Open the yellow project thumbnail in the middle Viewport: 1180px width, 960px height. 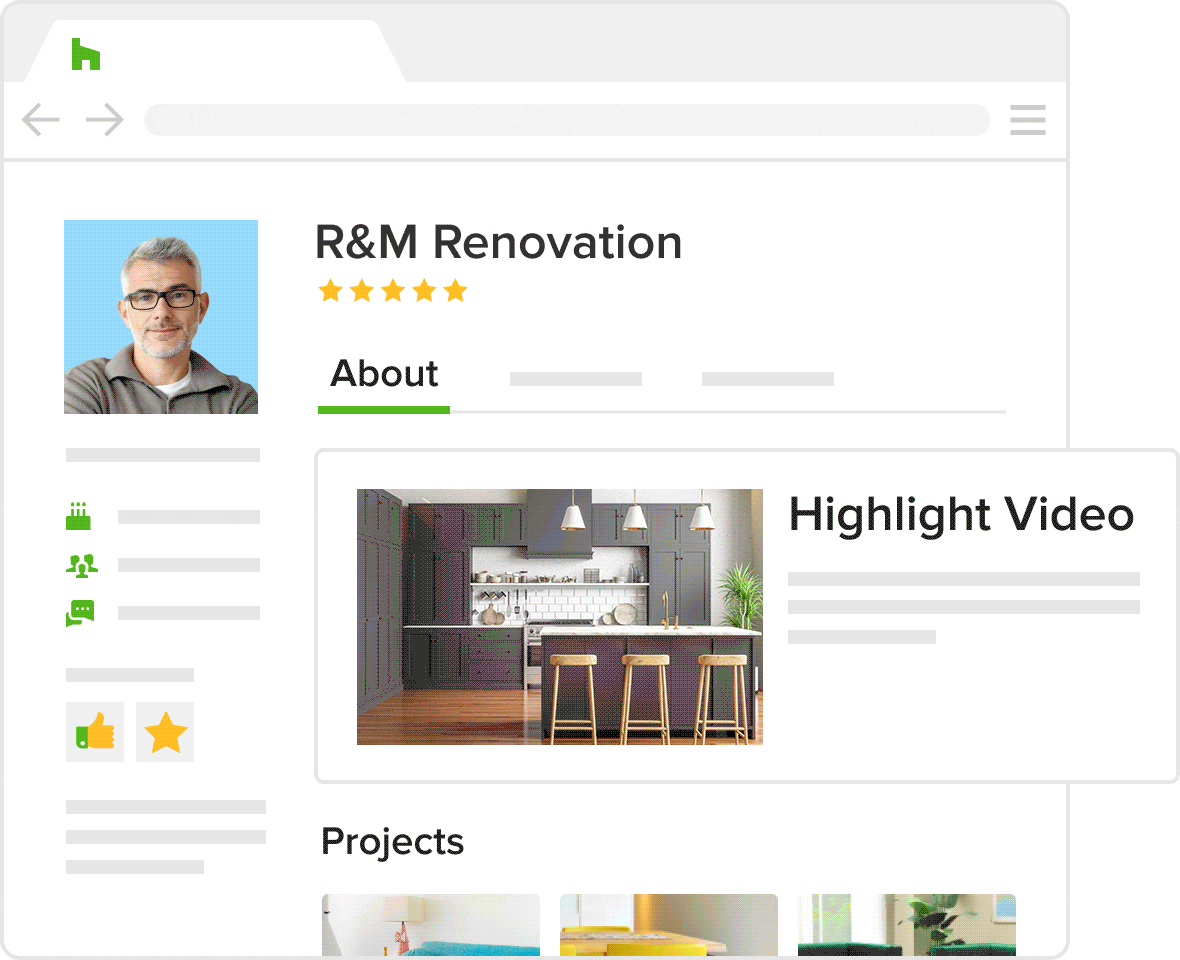tap(668, 925)
